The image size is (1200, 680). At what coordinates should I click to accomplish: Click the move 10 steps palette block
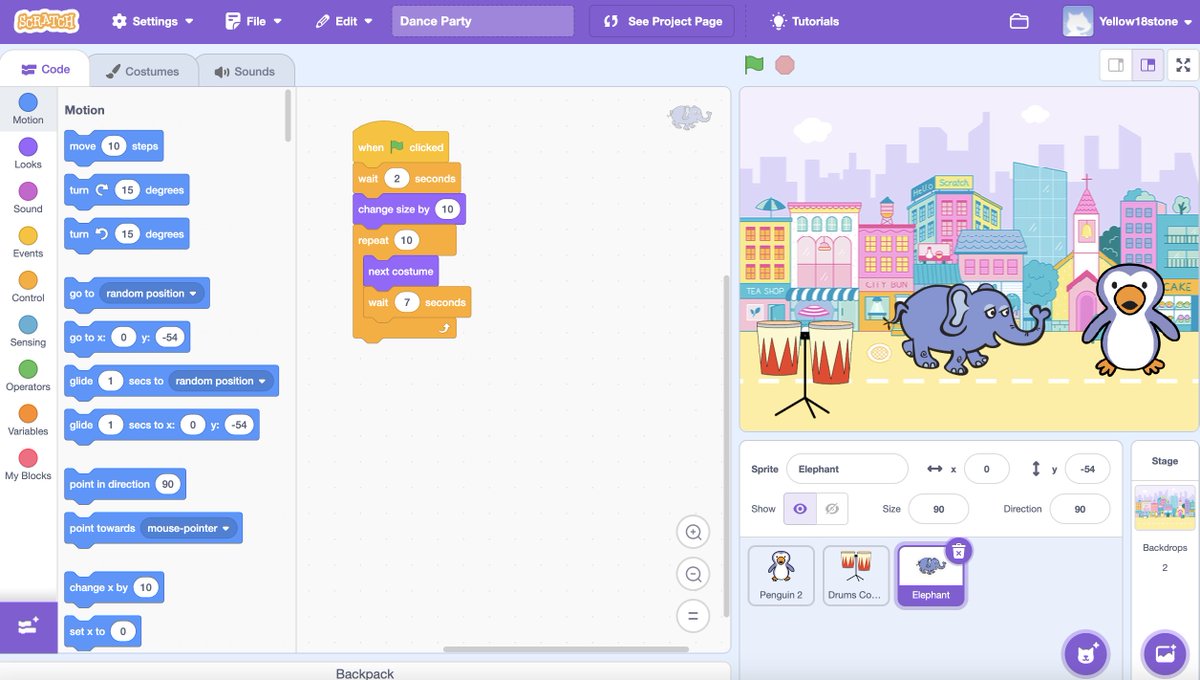[x=113, y=146]
